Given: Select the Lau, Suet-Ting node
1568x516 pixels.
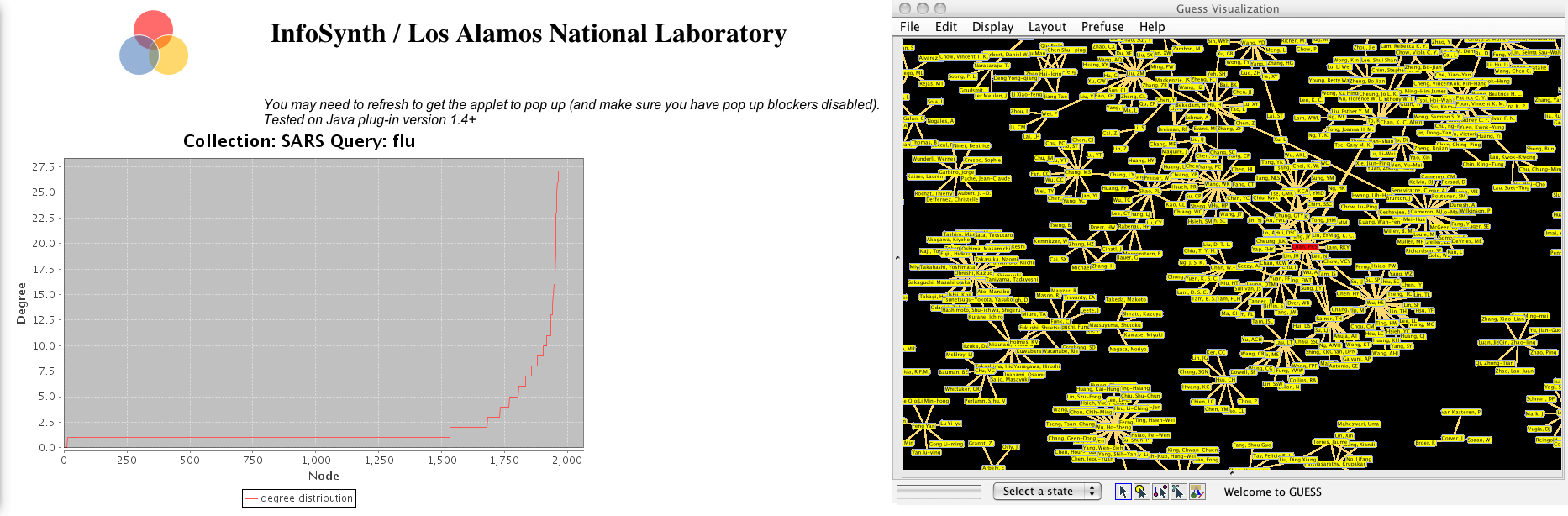Looking at the screenshot, I should [1511, 187].
